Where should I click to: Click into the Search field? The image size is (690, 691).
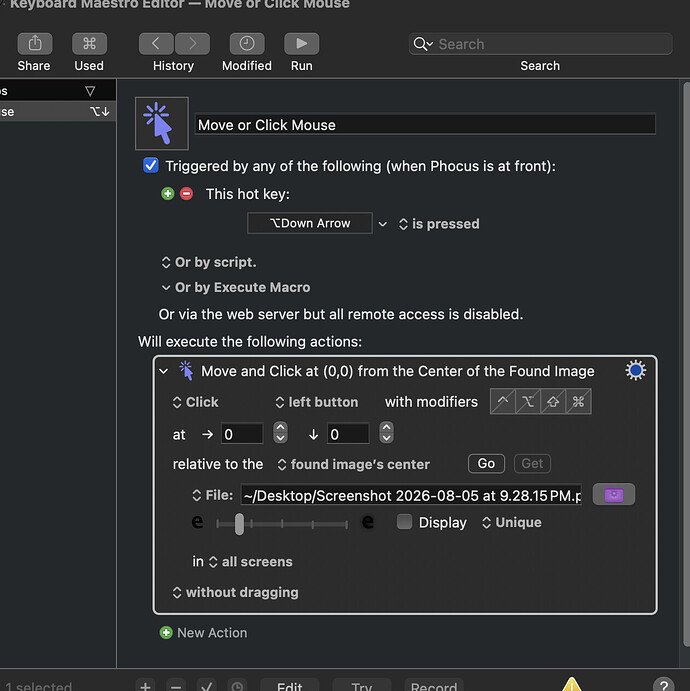coord(541,44)
